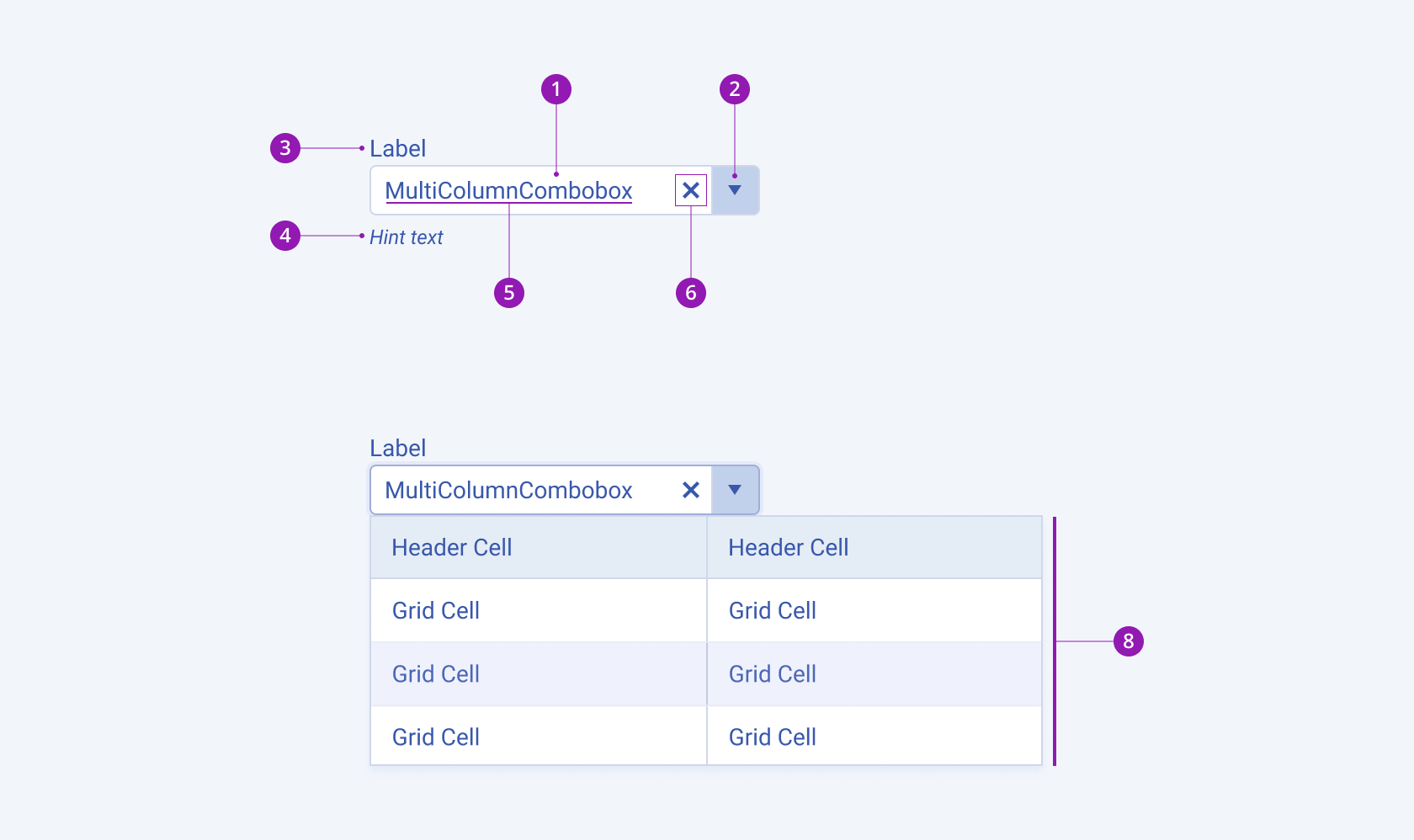Click the Label above the expanded combobox
This screenshot has width=1414, height=840.
(x=397, y=448)
